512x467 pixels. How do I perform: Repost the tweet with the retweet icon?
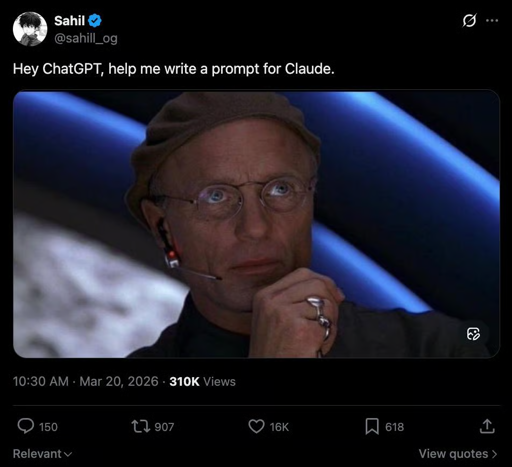[x=140, y=426]
